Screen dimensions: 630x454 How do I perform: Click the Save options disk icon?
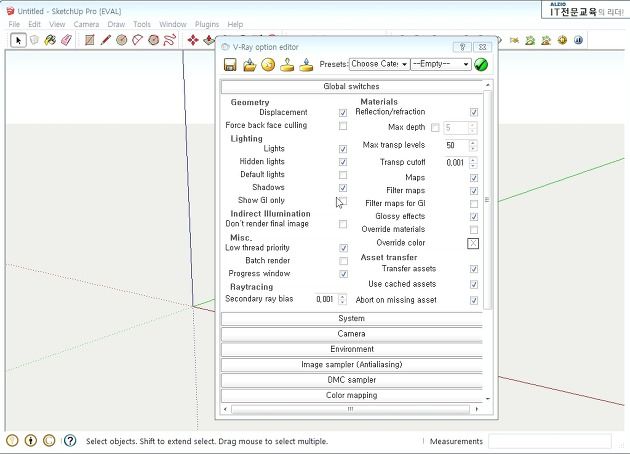pos(230,65)
